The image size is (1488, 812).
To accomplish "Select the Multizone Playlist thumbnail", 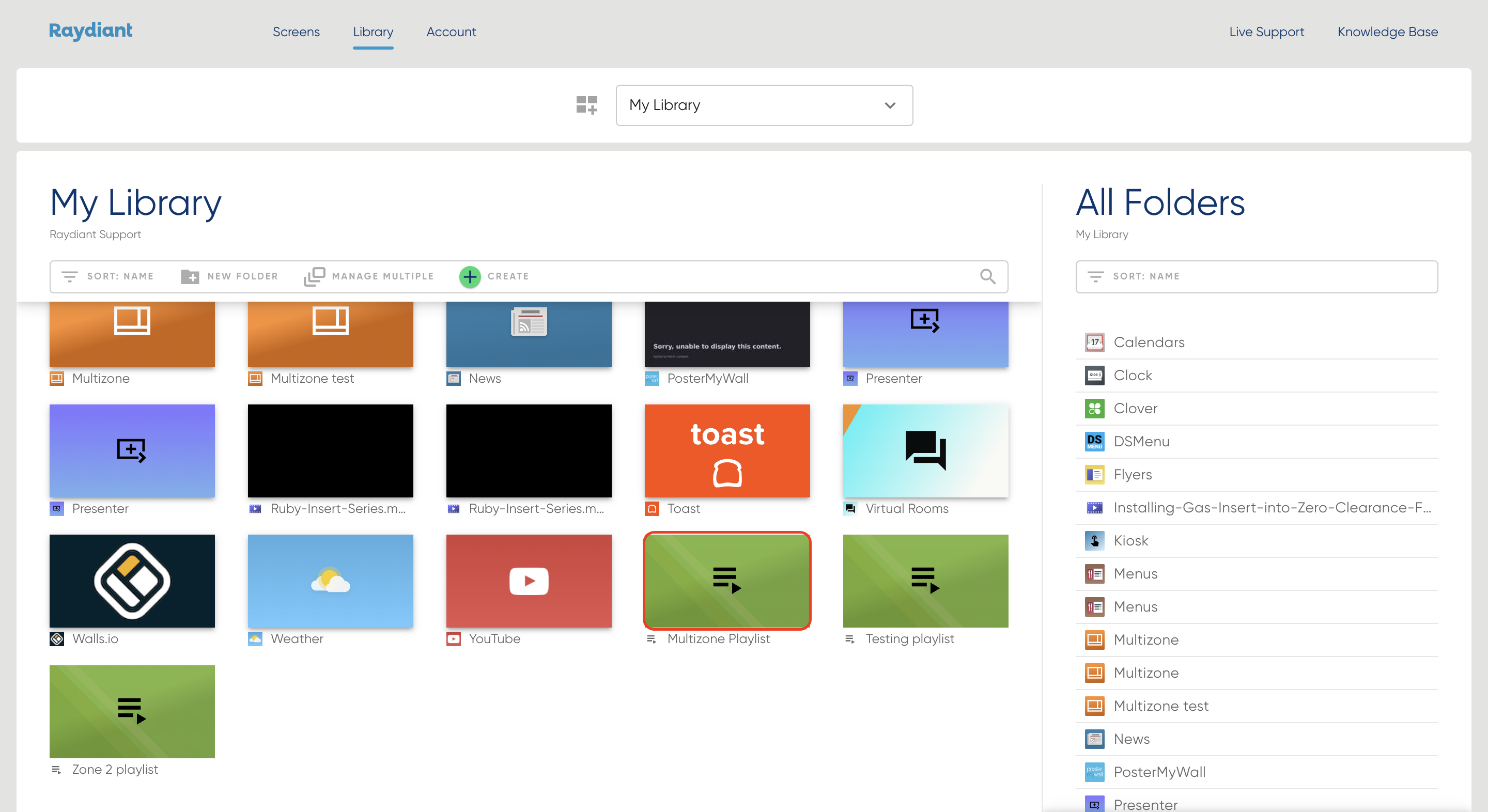I will pos(726,581).
